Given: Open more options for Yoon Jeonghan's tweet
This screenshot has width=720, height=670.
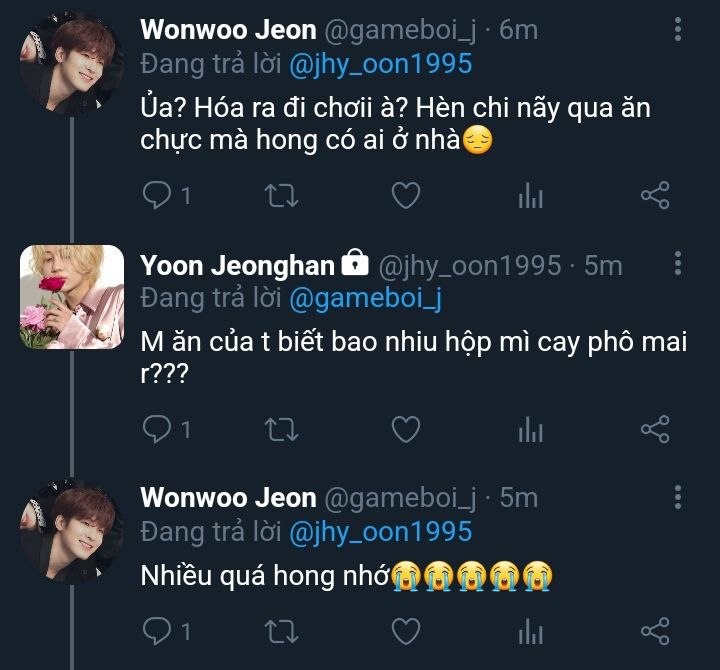Looking at the screenshot, I should point(678,264).
